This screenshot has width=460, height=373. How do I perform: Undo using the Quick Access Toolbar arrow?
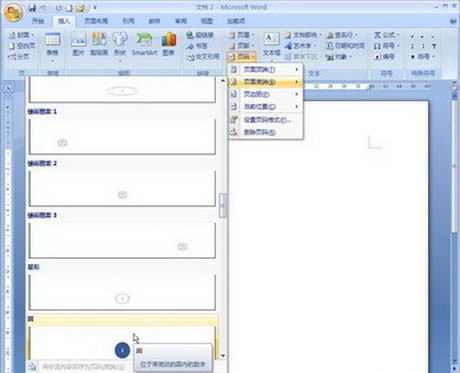43,7
